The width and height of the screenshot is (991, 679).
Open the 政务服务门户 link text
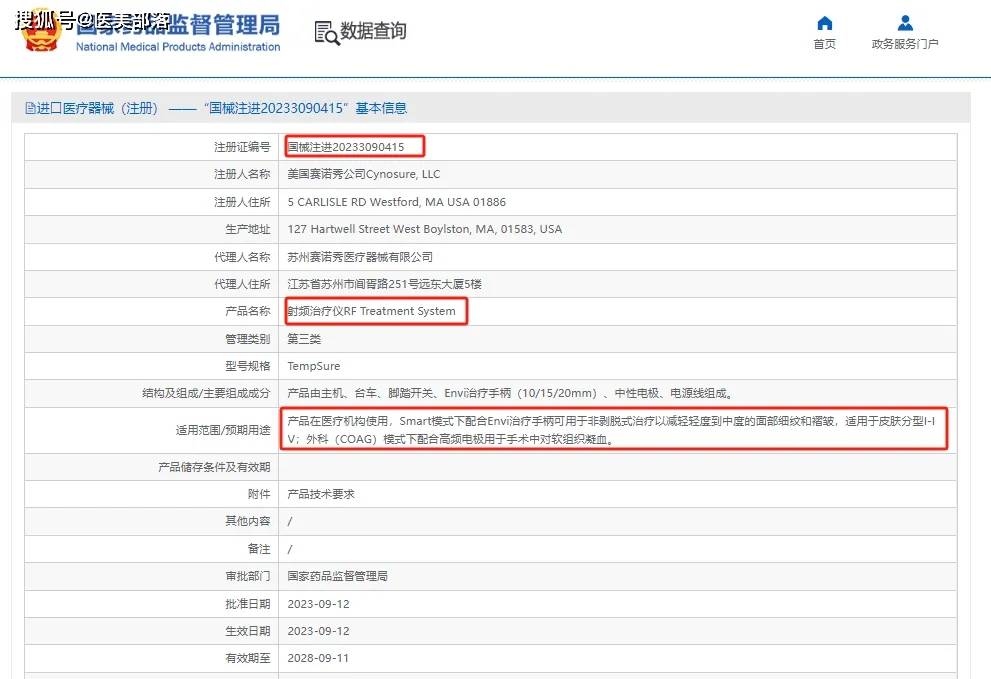click(x=905, y=44)
